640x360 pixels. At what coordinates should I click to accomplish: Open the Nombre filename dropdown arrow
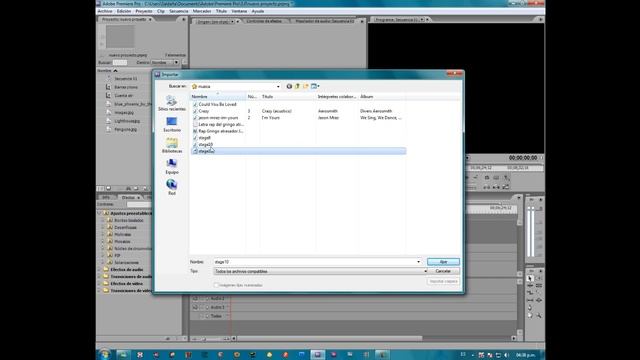[x=418, y=262]
